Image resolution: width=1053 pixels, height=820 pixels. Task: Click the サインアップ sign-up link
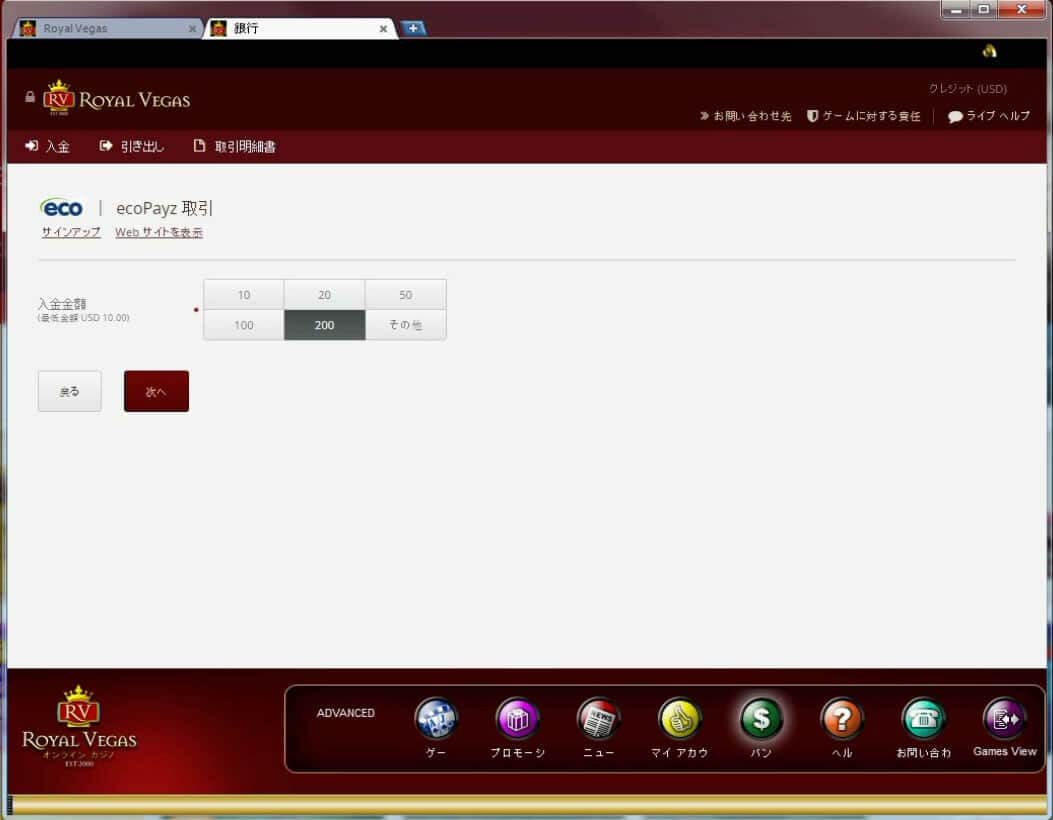pyautogui.click(x=71, y=232)
